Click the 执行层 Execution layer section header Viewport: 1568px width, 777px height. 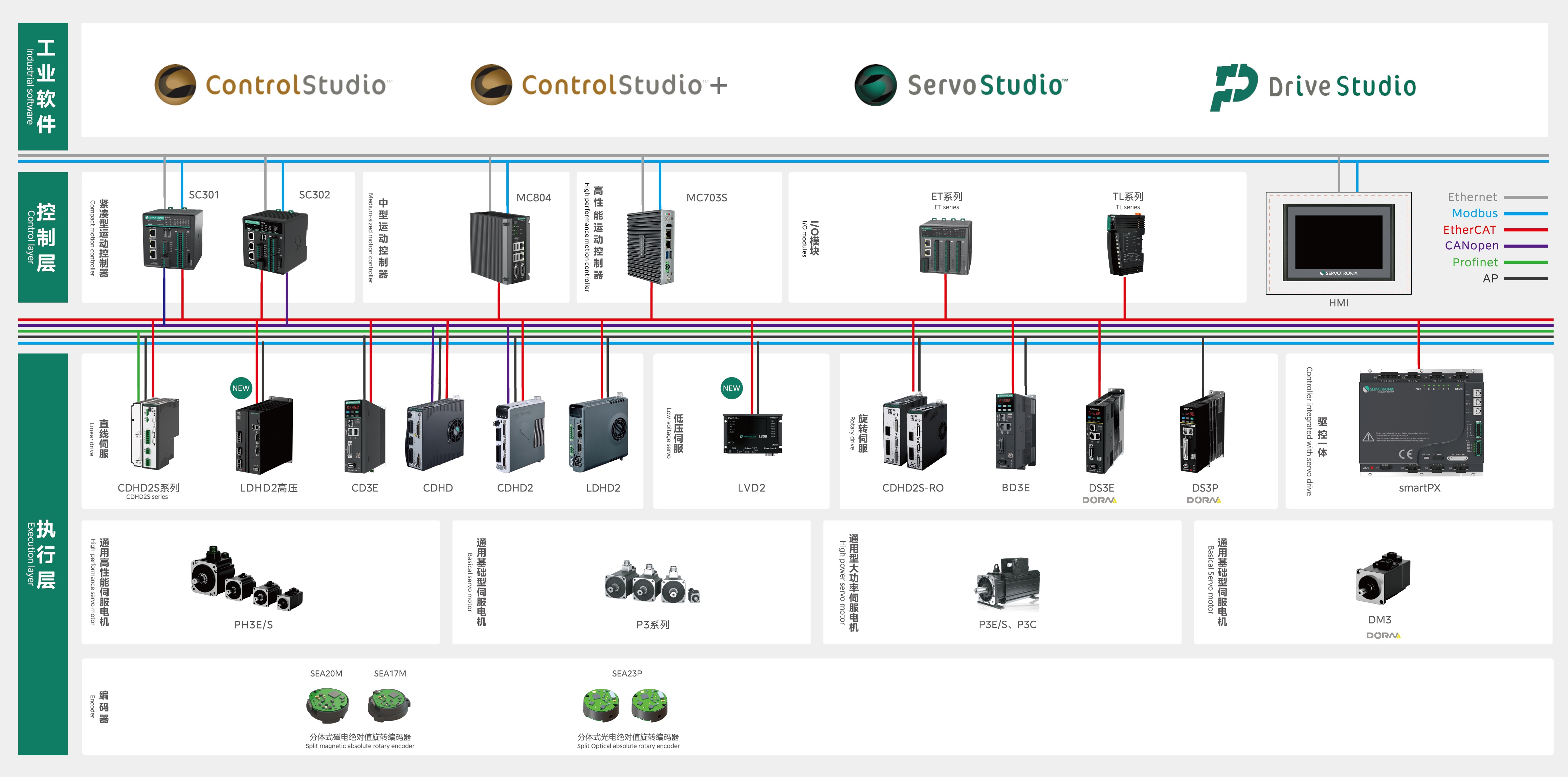(43, 554)
